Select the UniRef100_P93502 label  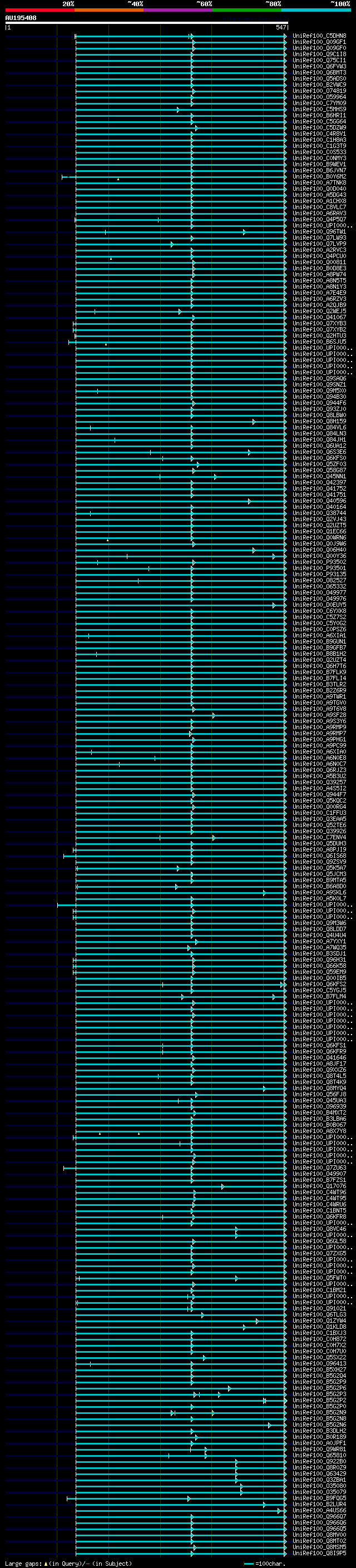(x=319, y=562)
